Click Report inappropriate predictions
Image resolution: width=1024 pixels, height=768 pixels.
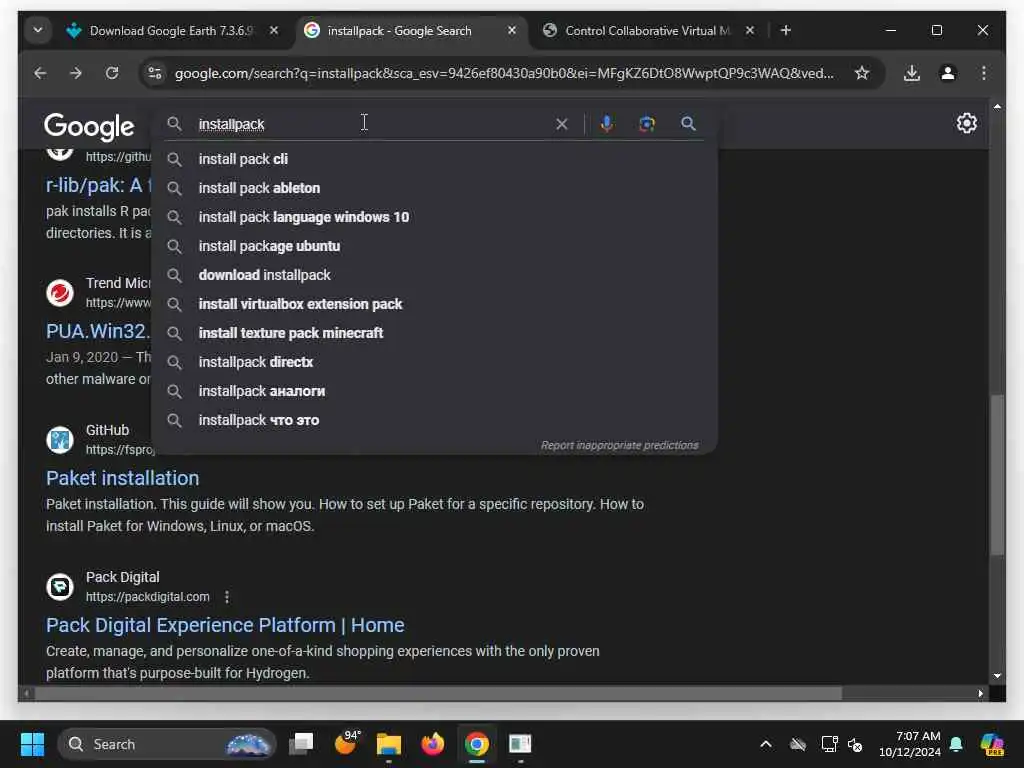(619, 445)
